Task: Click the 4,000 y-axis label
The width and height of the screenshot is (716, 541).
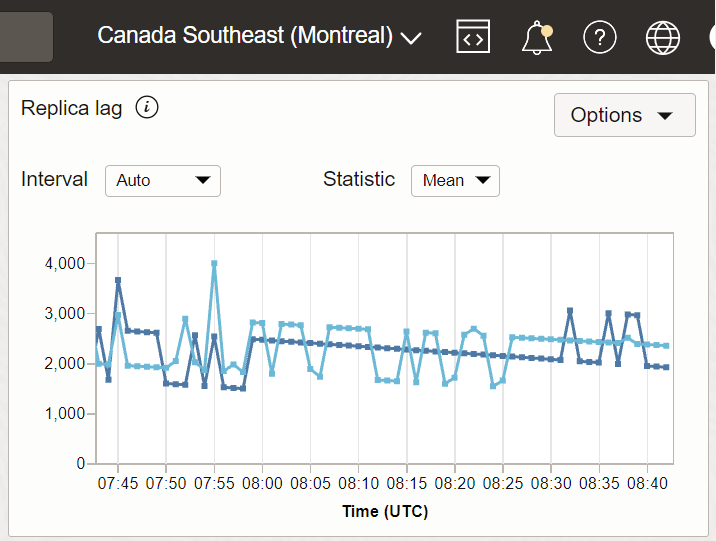Action: click(x=66, y=264)
